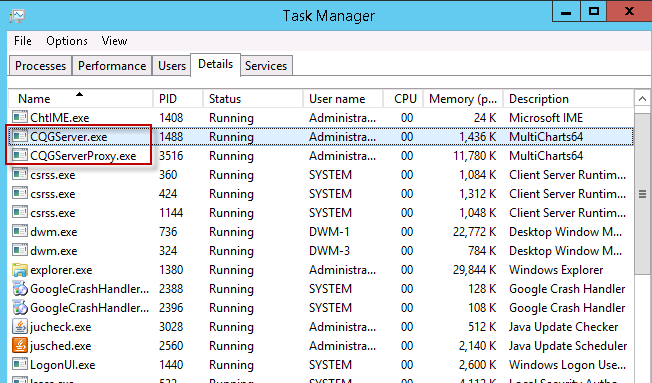Click the vertical scrollbar thumb
Image resolution: width=652 pixels, height=383 pixels.
[x=642, y=194]
